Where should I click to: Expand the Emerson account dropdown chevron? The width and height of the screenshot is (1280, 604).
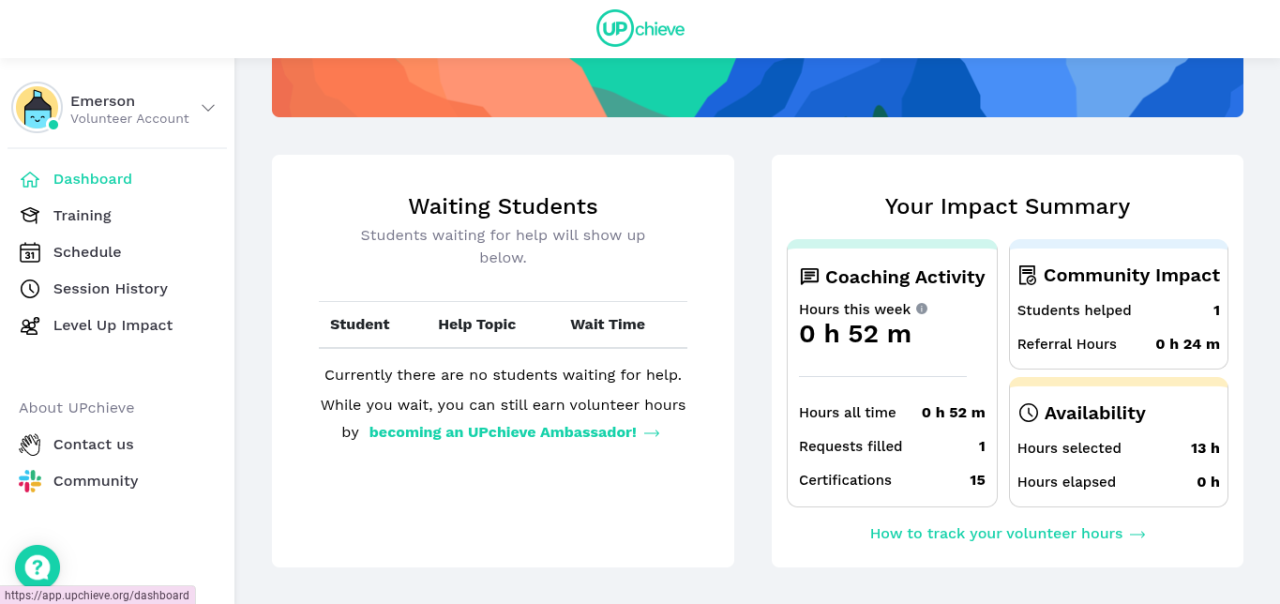pos(208,108)
